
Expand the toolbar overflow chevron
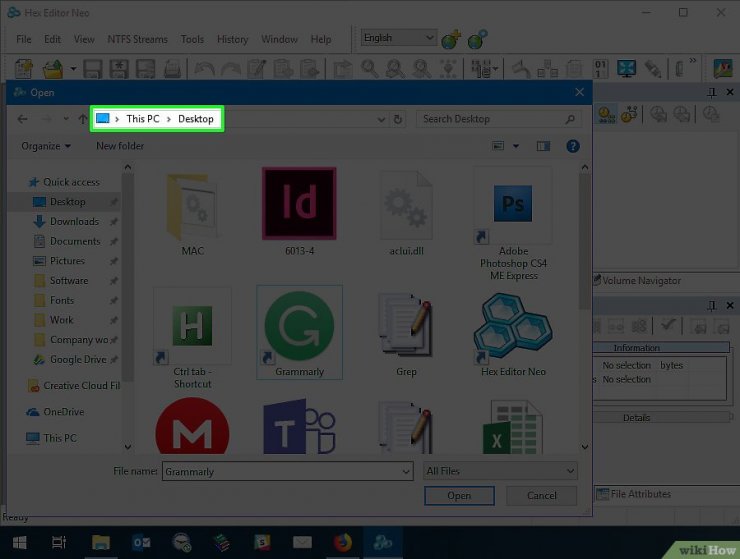coord(692,60)
